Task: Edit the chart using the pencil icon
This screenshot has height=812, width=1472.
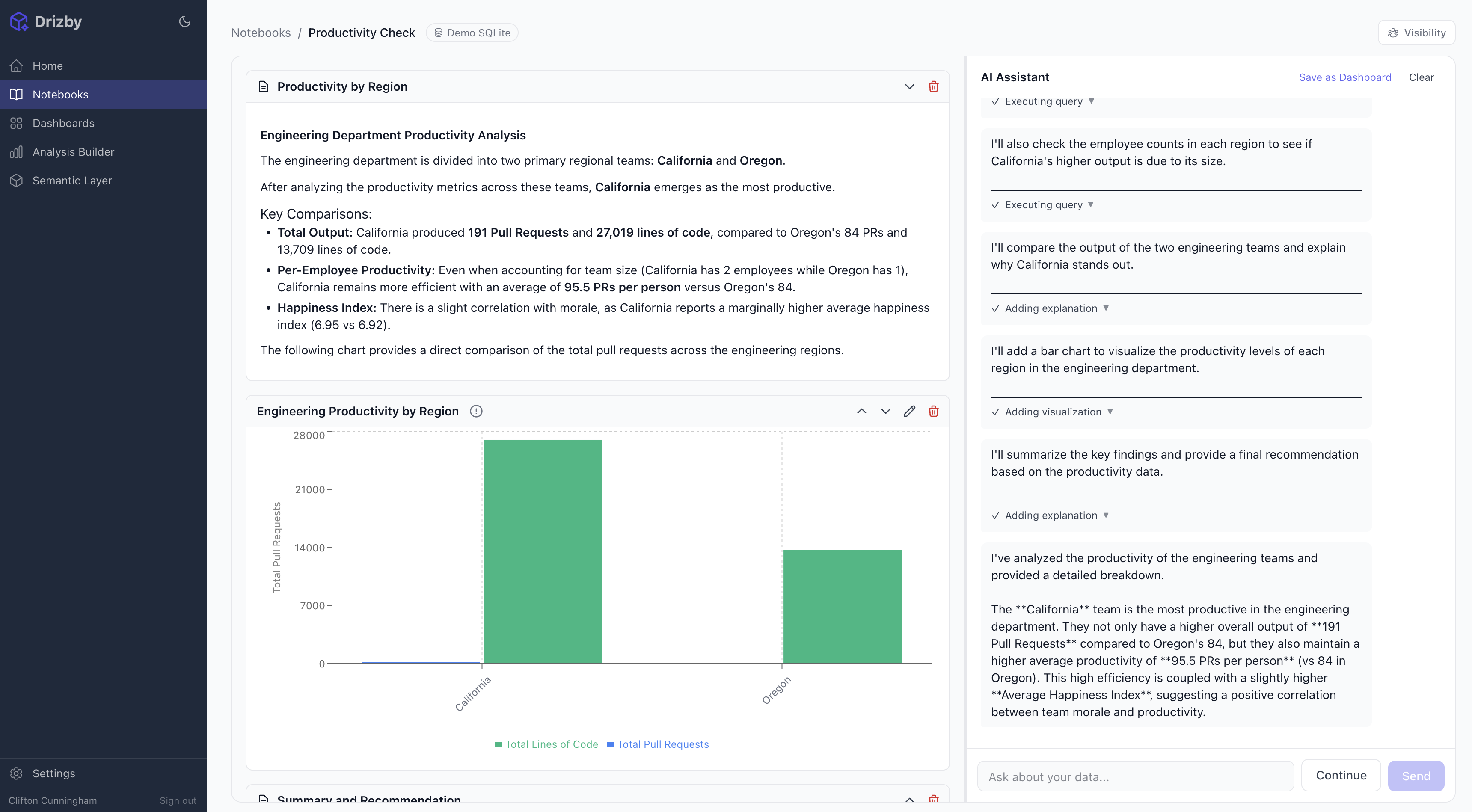Action: 909,411
